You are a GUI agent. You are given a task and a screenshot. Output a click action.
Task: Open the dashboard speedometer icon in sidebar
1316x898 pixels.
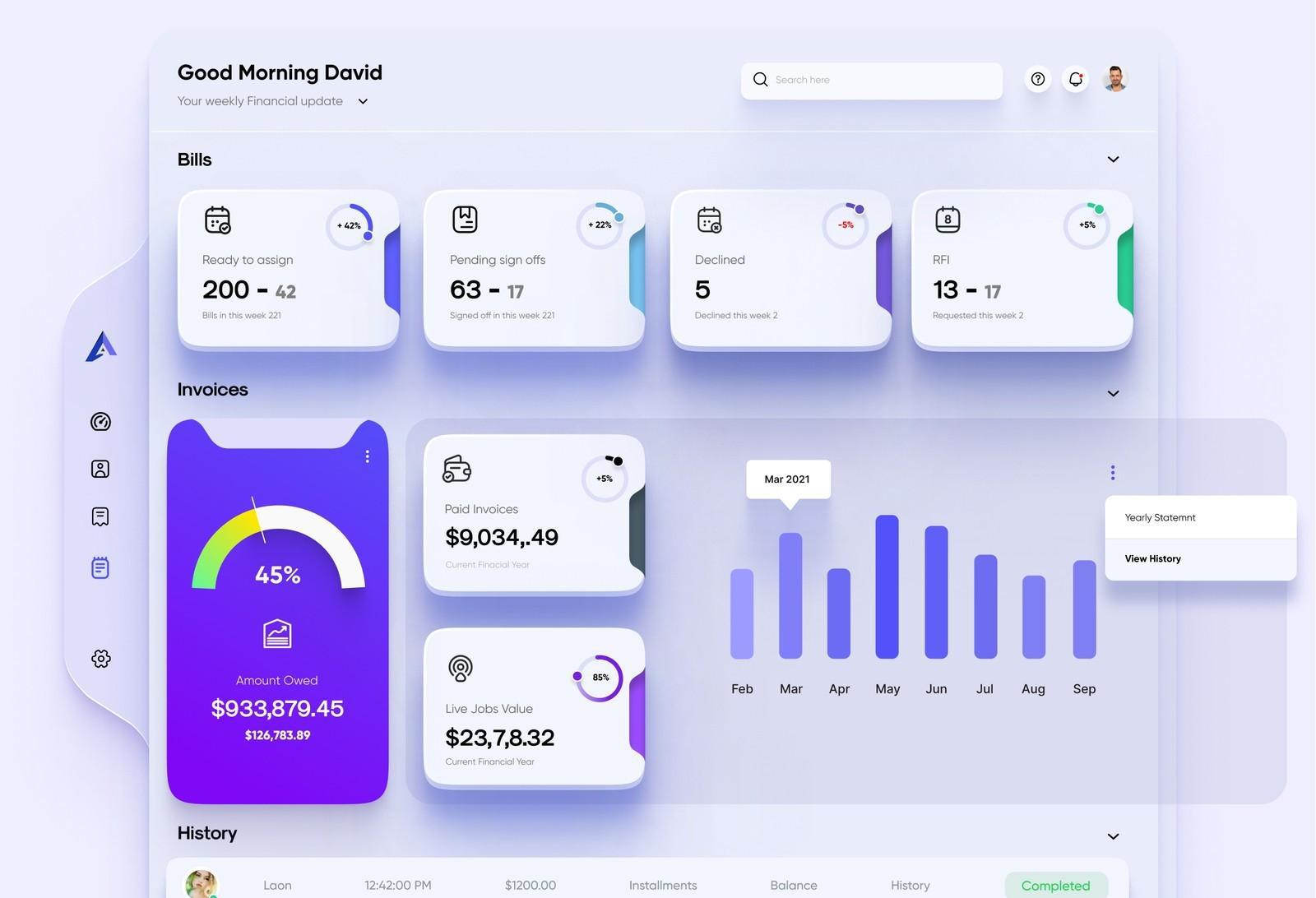[100, 422]
